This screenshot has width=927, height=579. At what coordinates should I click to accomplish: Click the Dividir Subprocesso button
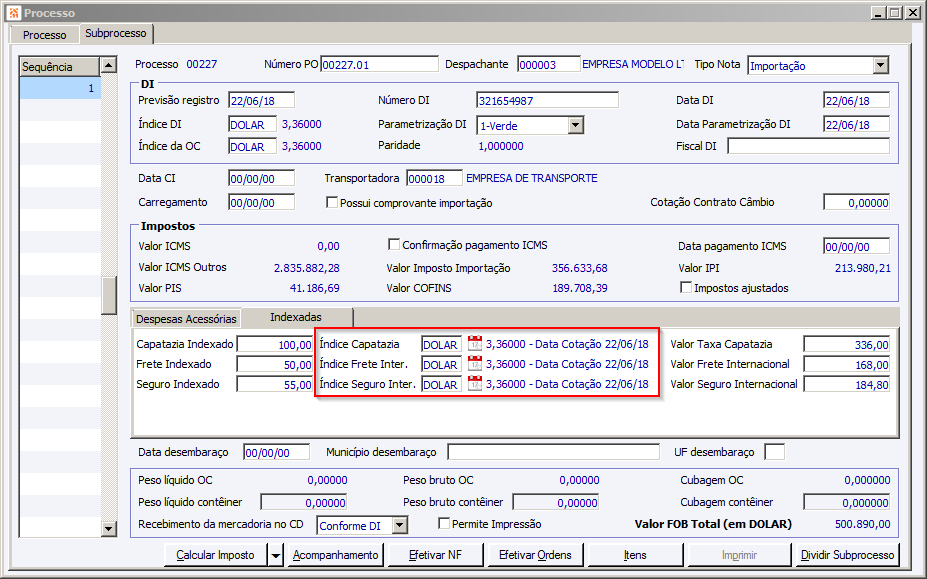pyautogui.click(x=847, y=555)
